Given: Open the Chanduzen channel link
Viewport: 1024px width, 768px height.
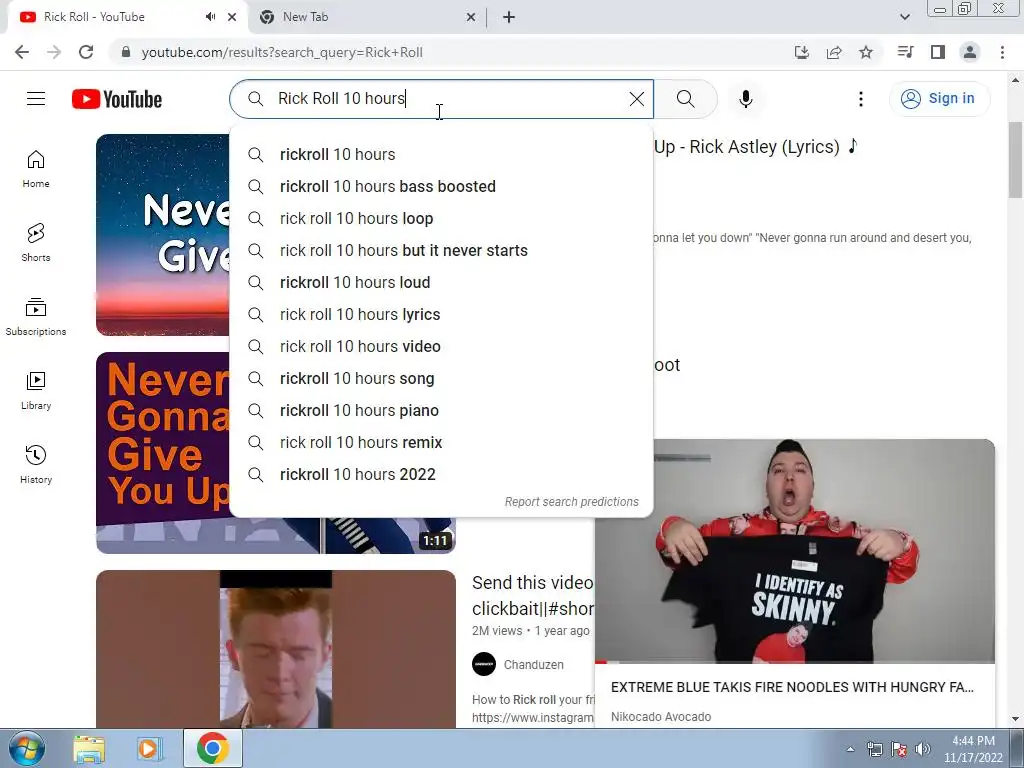Looking at the screenshot, I should point(534,664).
